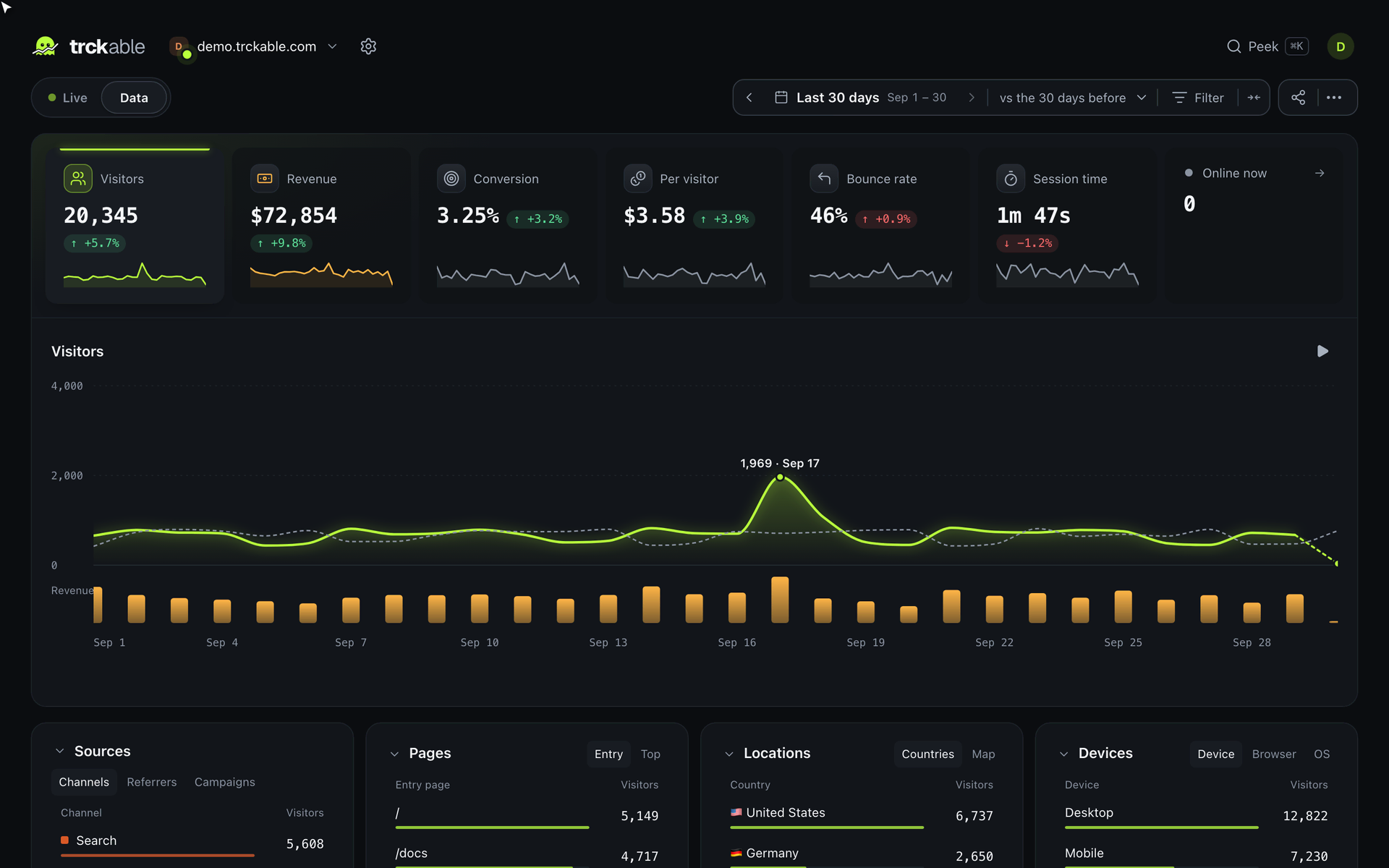Click the Search channel color marker
1389x868 pixels.
pyautogui.click(x=64, y=840)
